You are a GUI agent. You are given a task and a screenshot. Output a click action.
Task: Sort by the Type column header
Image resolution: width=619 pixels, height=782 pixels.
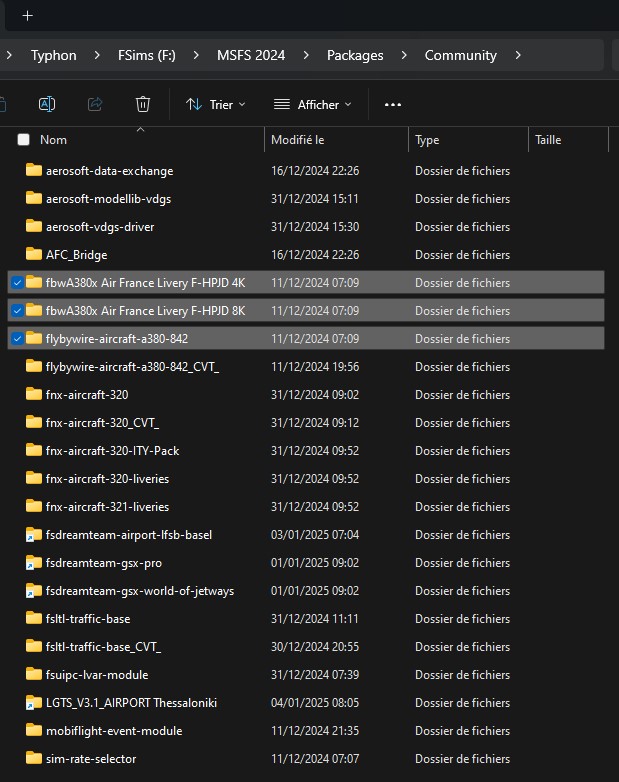point(427,140)
